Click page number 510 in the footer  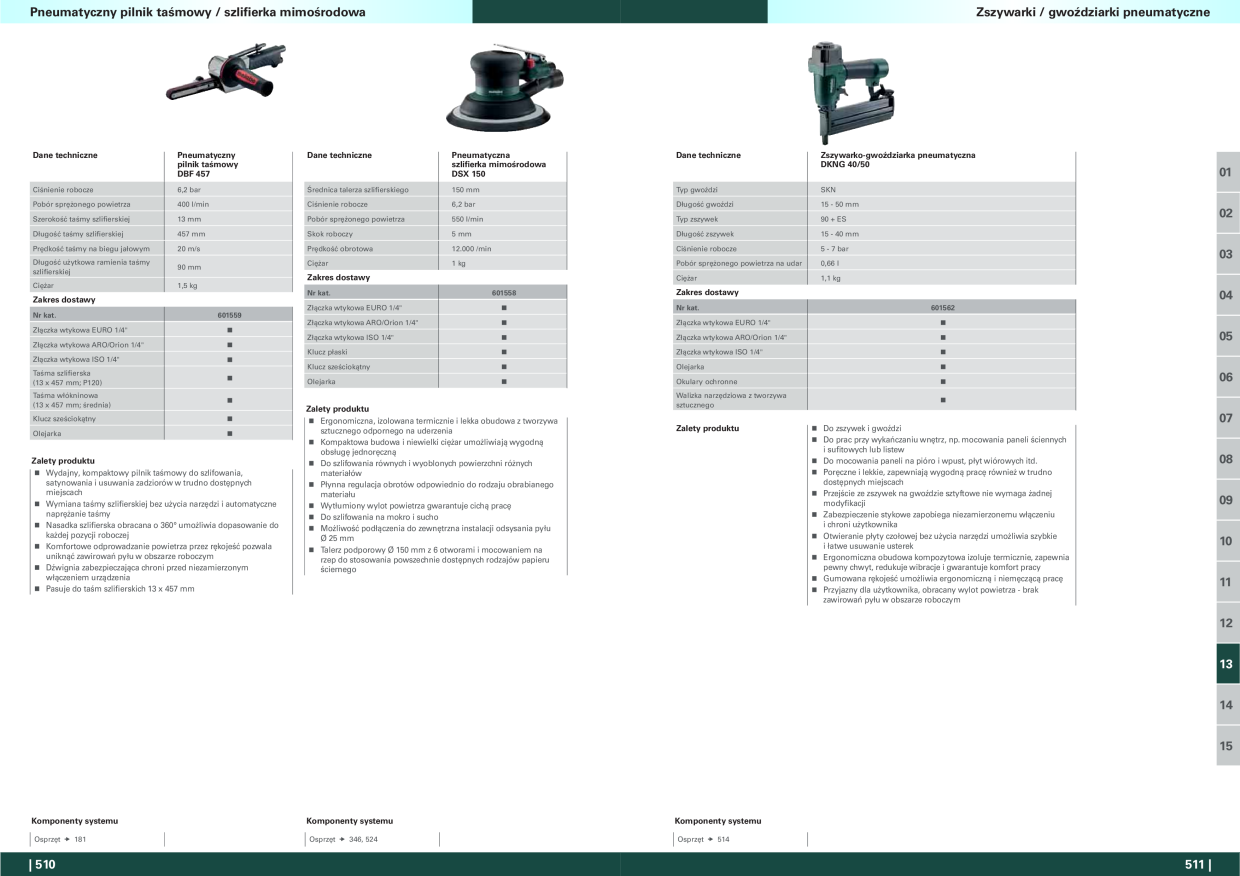(43, 865)
